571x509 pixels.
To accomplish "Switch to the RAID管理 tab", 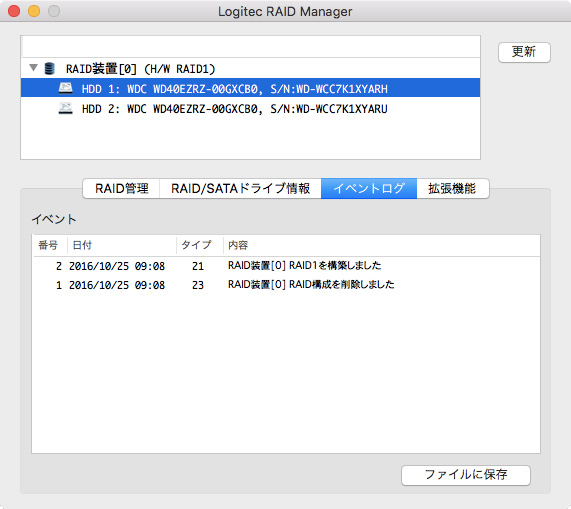I will click(121, 188).
